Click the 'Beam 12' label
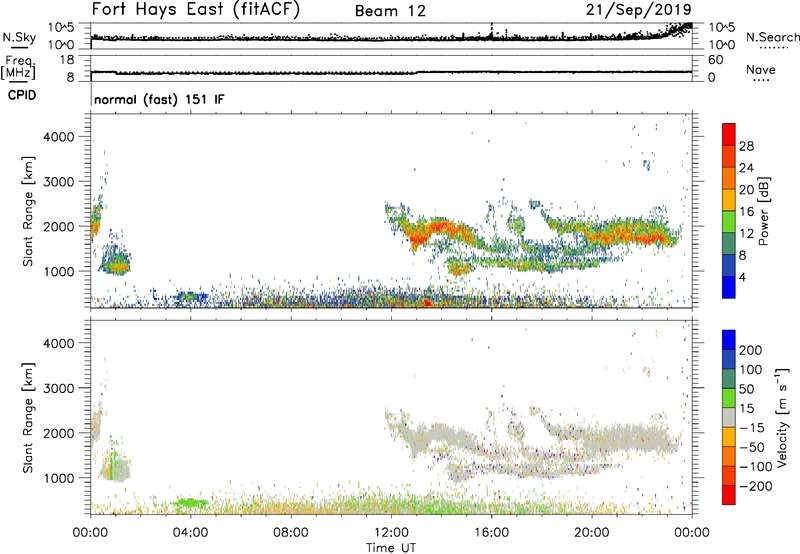Image resolution: width=800 pixels, height=554 pixels. coord(390,11)
